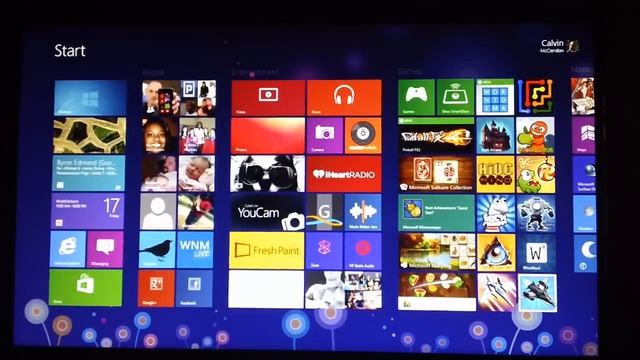Open the sleeping baby photo tile
640x360 pixels.
[x=196, y=173]
